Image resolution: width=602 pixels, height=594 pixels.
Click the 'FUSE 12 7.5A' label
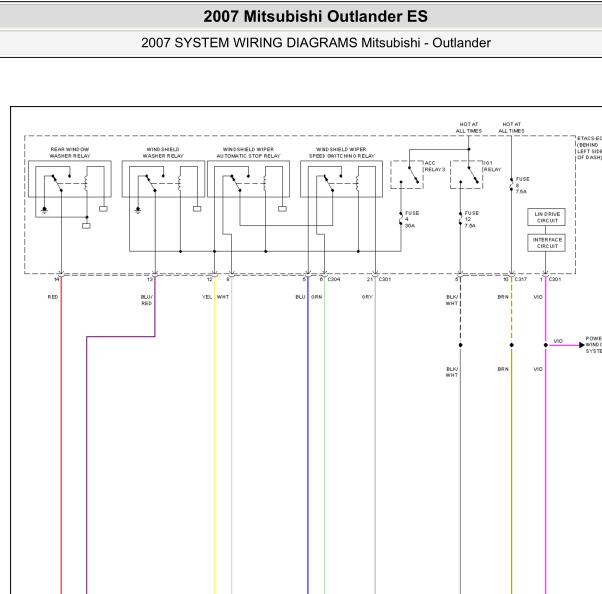click(472, 219)
